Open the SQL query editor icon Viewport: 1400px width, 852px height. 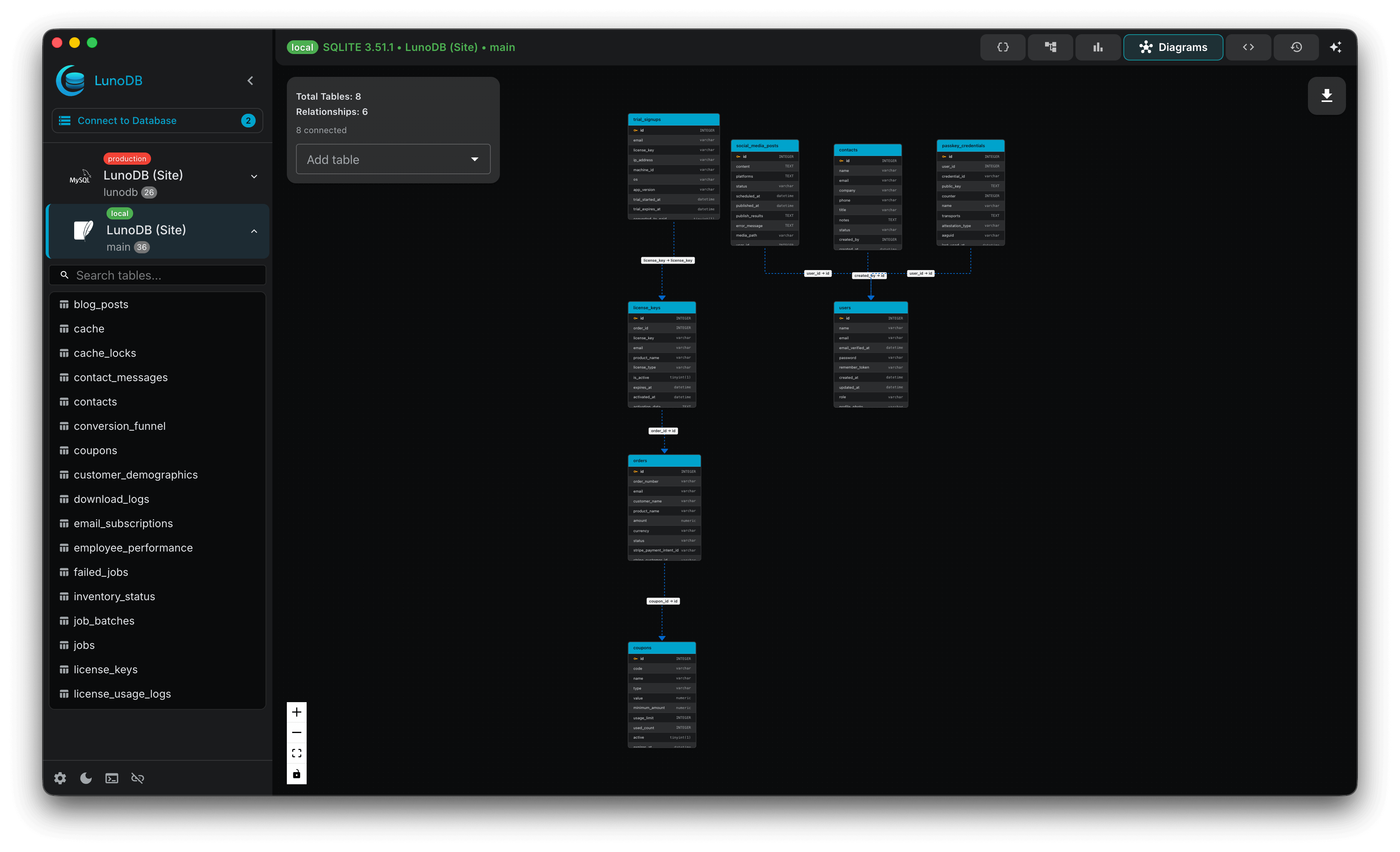click(1003, 47)
